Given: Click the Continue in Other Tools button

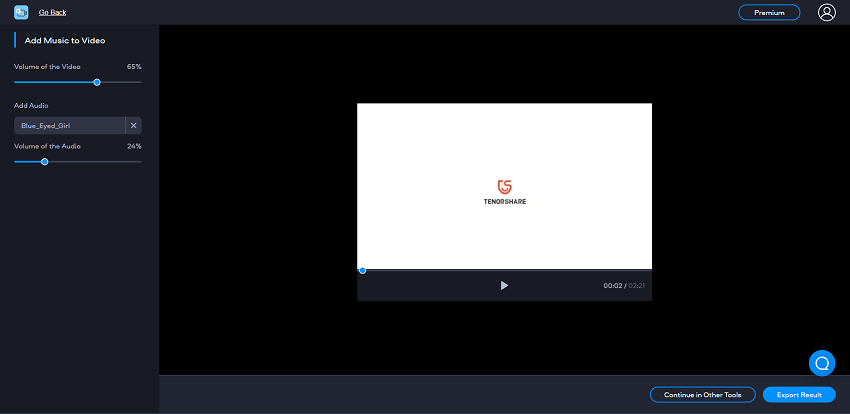Looking at the screenshot, I should click(x=702, y=395).
